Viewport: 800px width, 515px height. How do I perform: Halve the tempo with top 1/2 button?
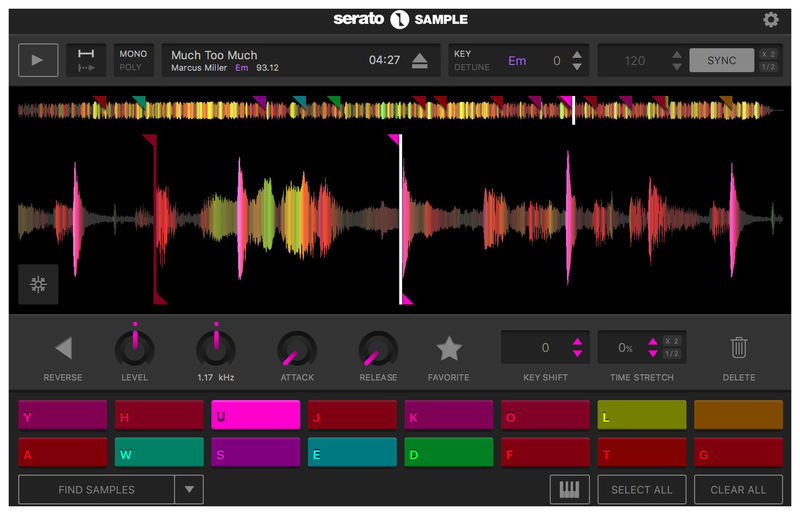click(768, 67)
